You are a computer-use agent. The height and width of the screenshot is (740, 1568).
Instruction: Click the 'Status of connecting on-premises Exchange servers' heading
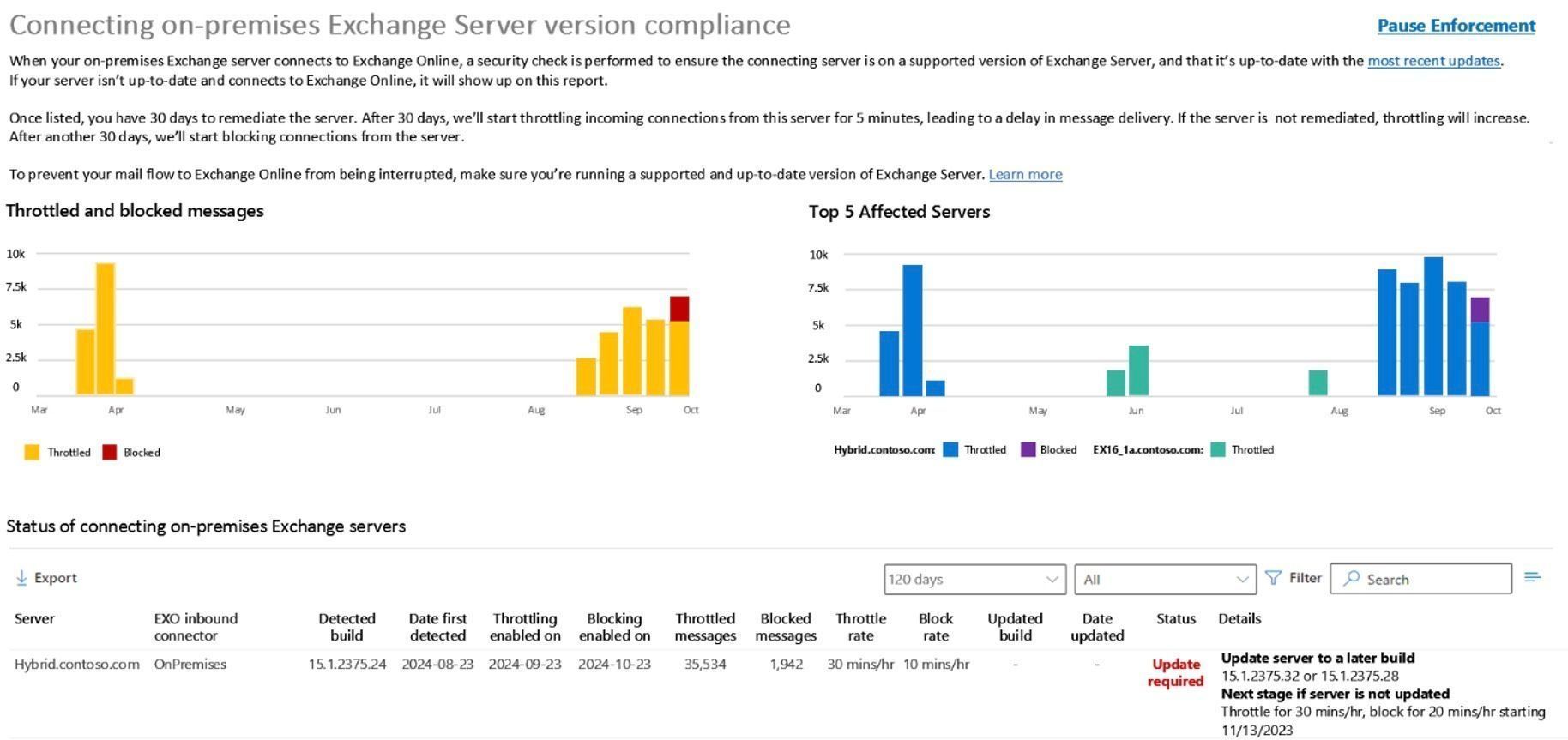[206, 526]
